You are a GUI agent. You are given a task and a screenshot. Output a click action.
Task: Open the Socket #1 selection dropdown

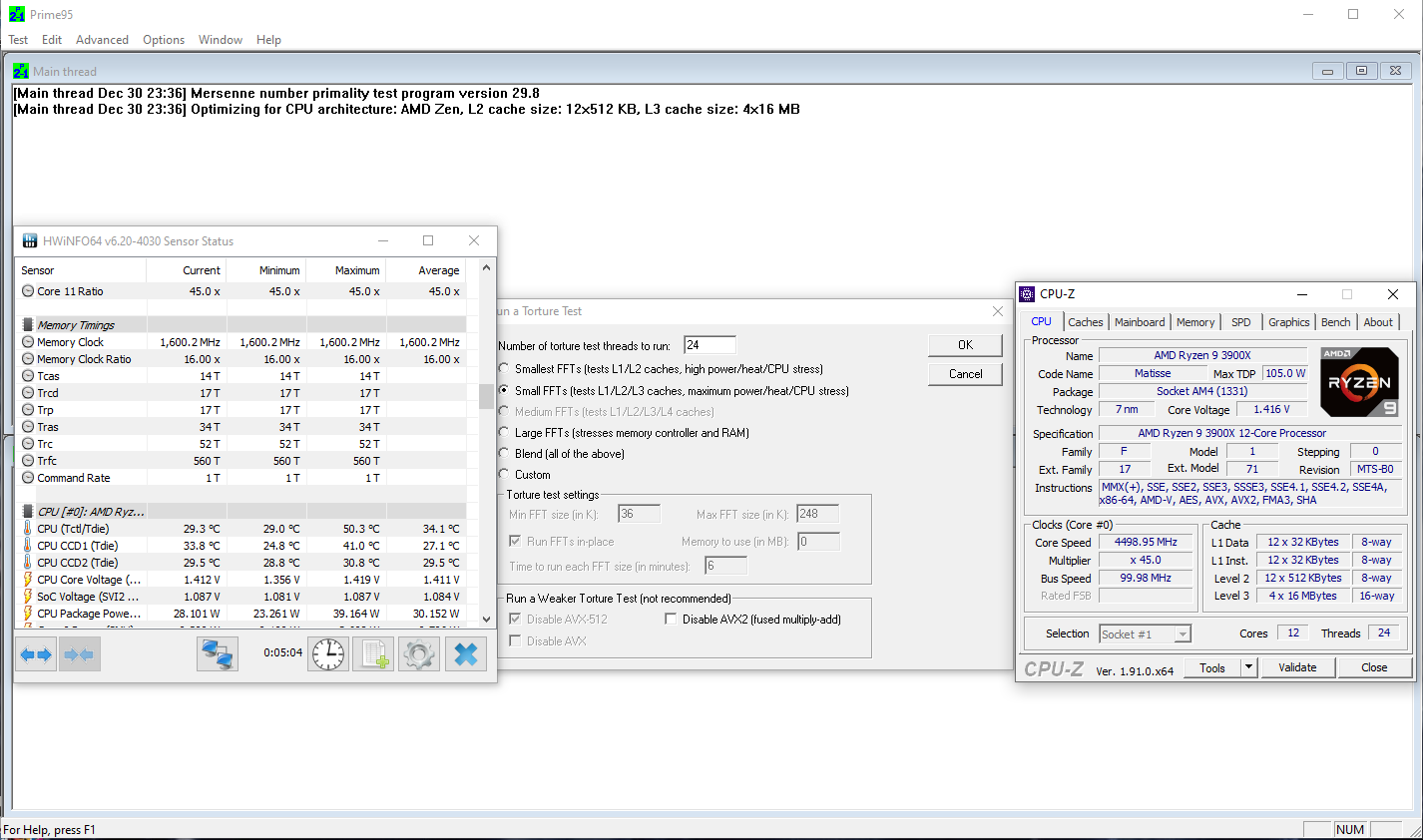coord(1183,633)
